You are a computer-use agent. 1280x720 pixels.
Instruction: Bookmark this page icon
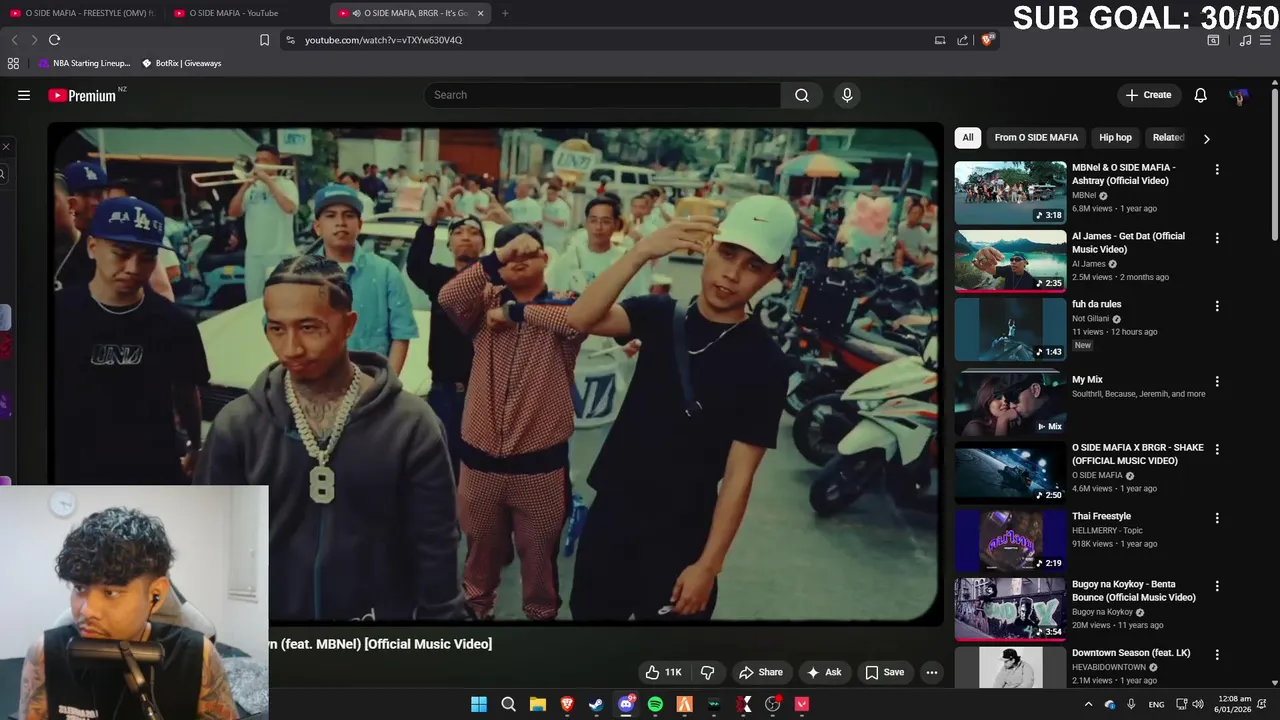click(264, 40)
